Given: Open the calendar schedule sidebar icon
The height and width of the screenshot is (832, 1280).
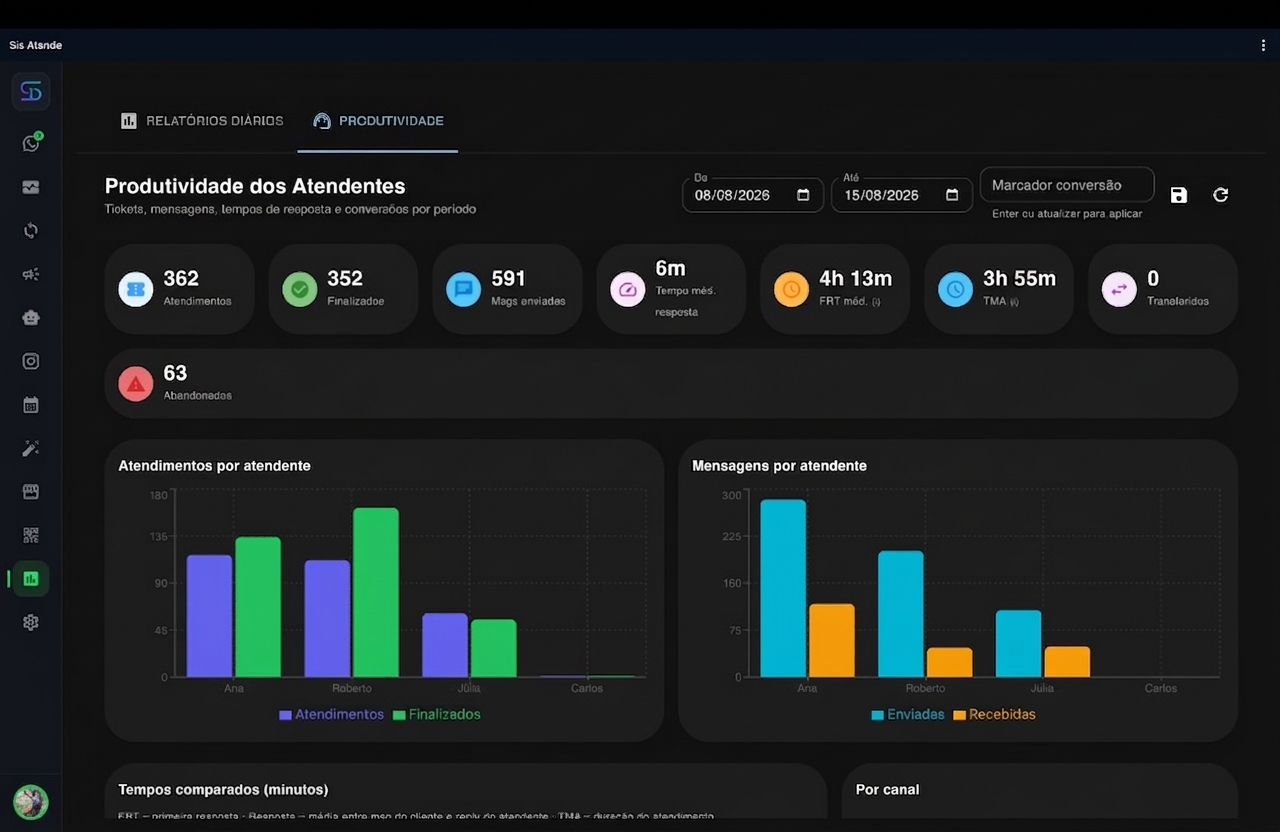Looking at the screenshot, I should click(31, 405).
